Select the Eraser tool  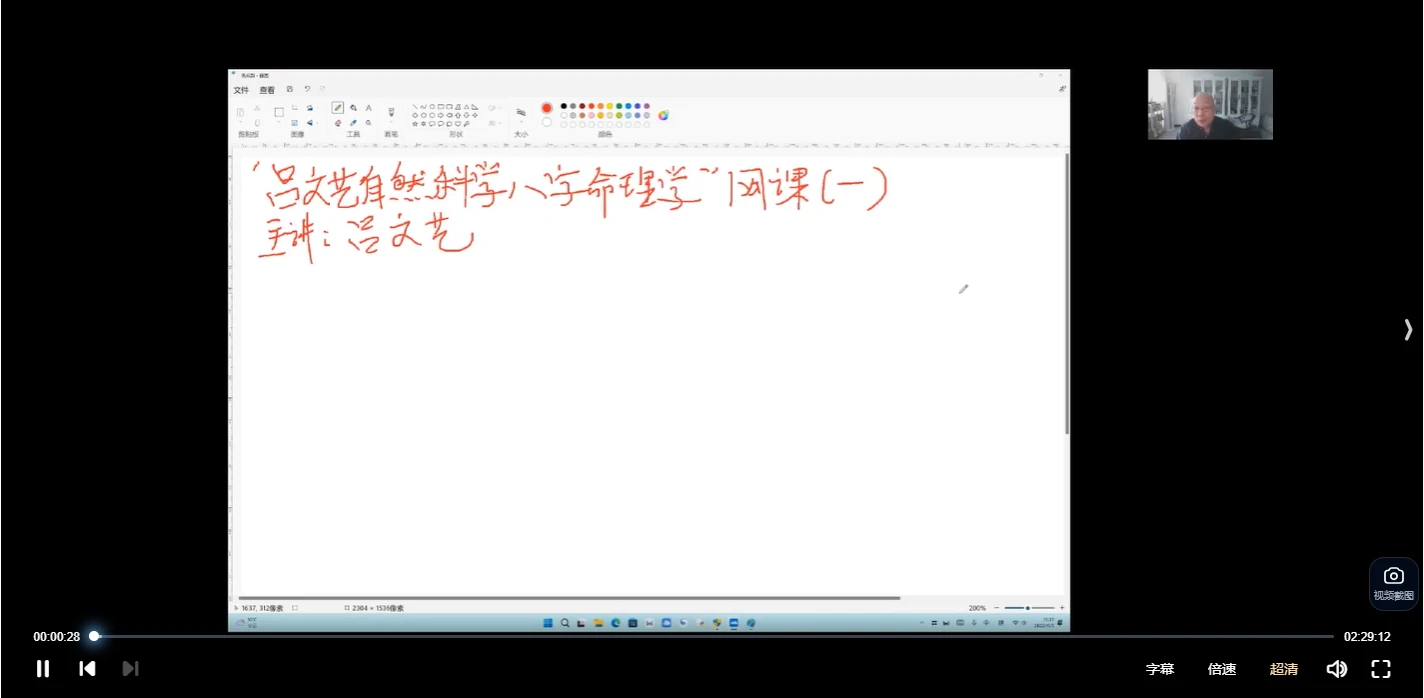click(338, 123)
